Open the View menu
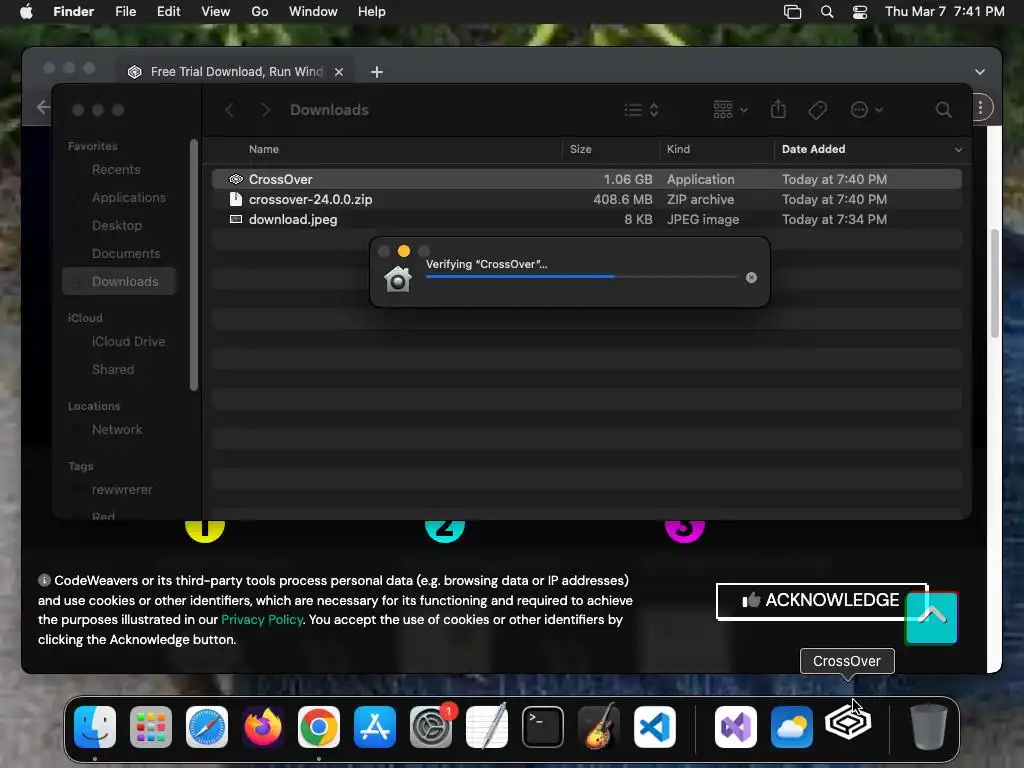 (216, 12)
